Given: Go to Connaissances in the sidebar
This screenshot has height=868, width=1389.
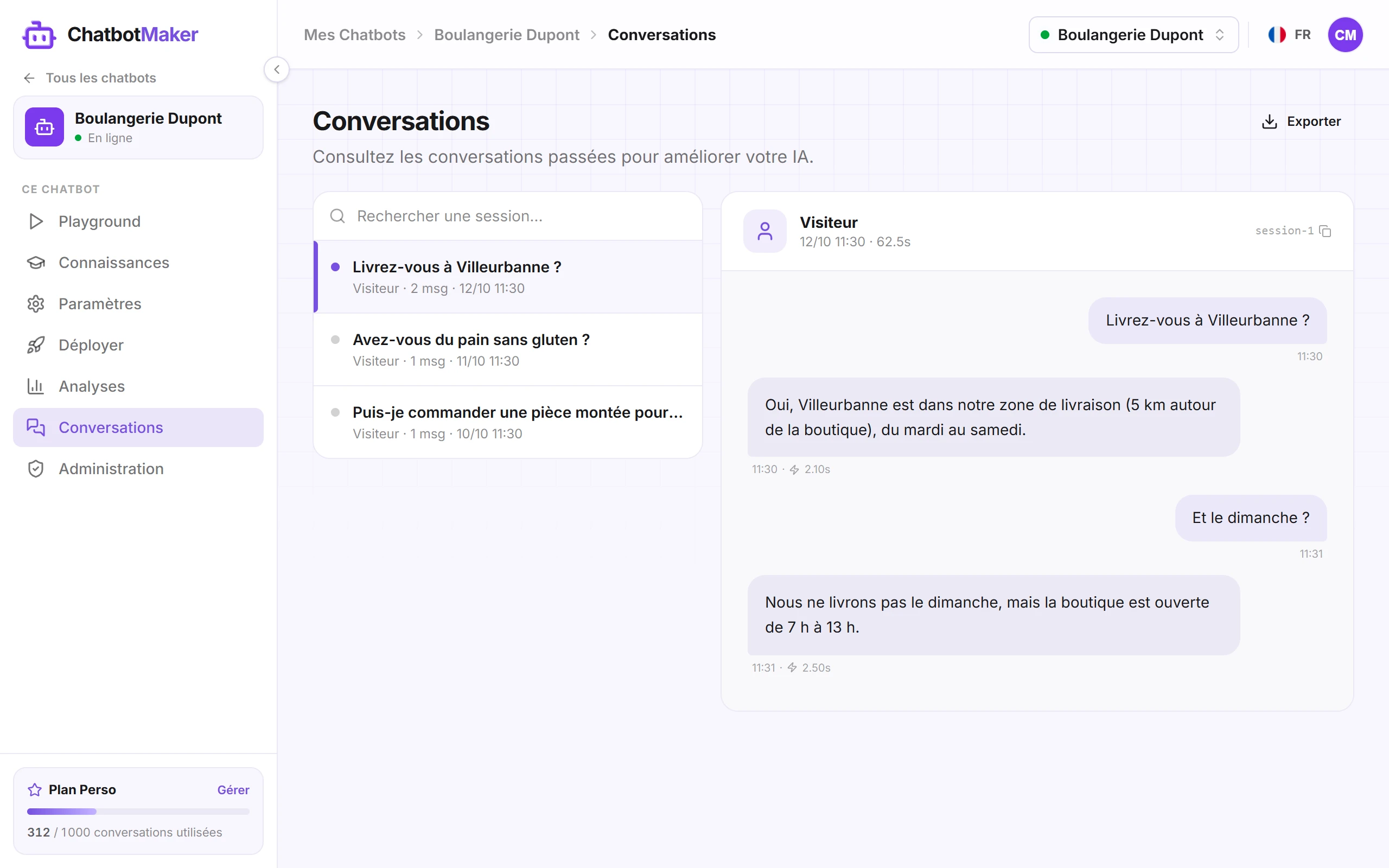Looking at the screenshot, I should (138, 263).
